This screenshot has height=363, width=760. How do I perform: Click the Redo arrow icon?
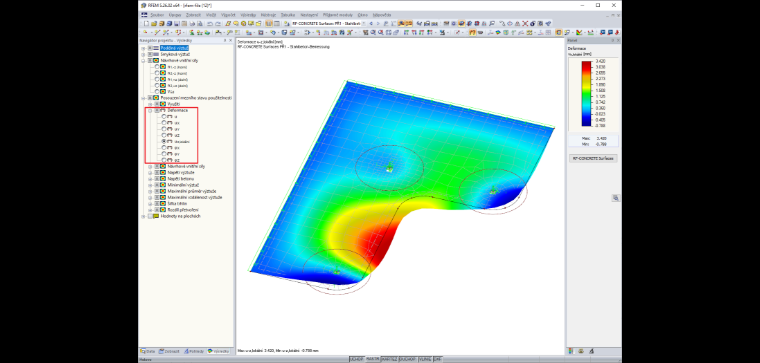click(218, 23)
